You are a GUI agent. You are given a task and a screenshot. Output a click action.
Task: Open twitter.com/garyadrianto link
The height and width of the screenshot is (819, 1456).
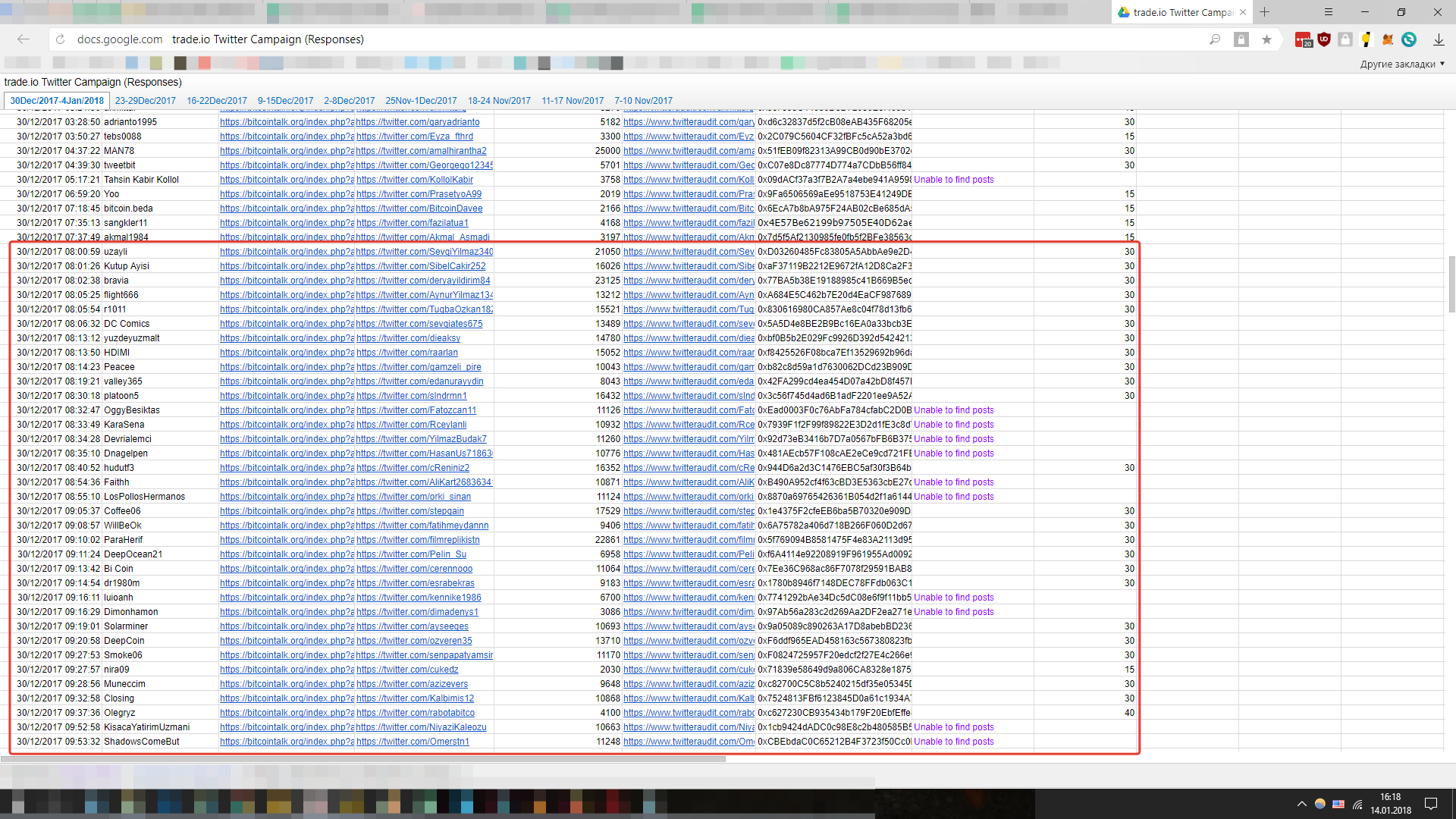point(418,122)
